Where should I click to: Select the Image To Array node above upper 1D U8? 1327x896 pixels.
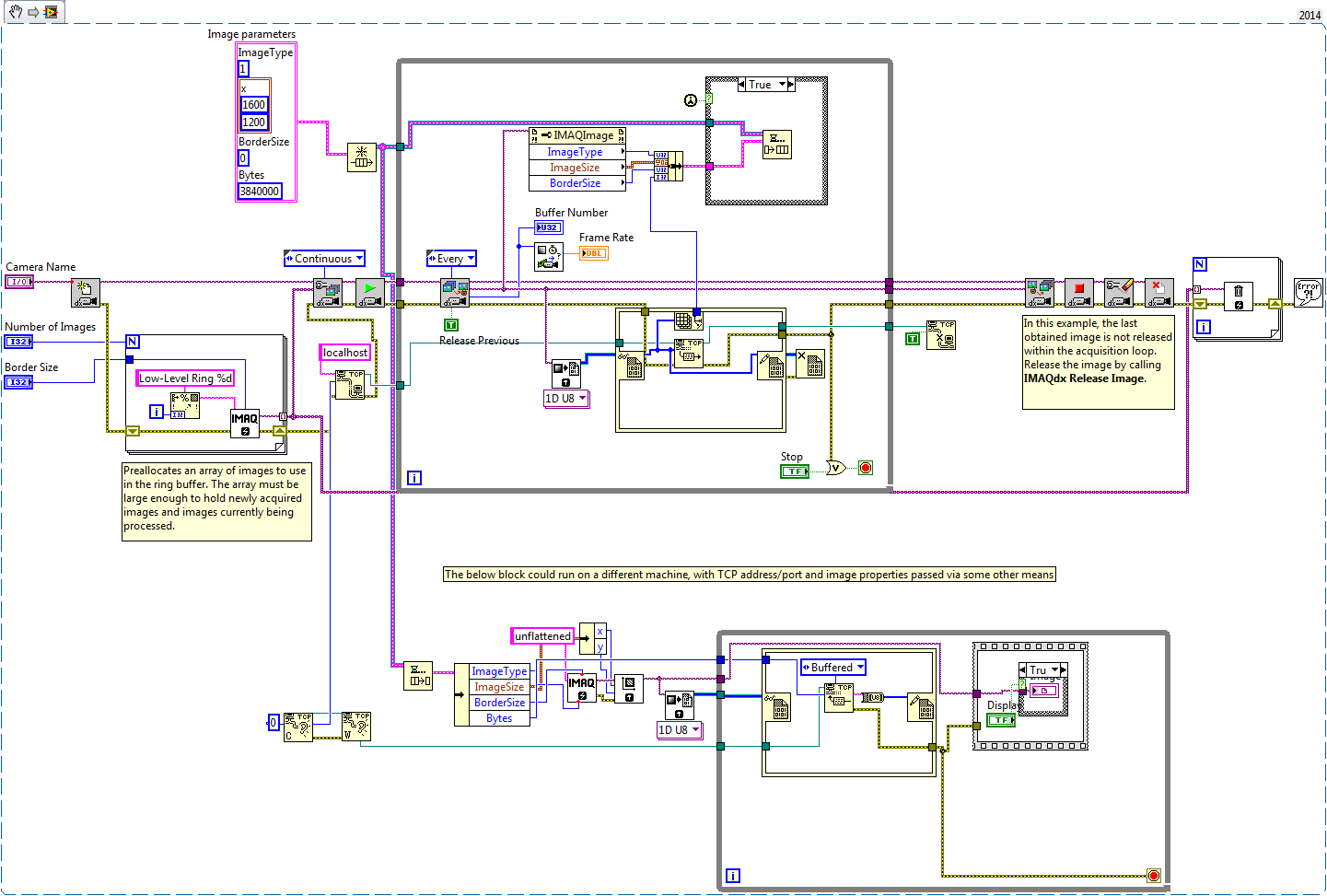coord(566,375)
